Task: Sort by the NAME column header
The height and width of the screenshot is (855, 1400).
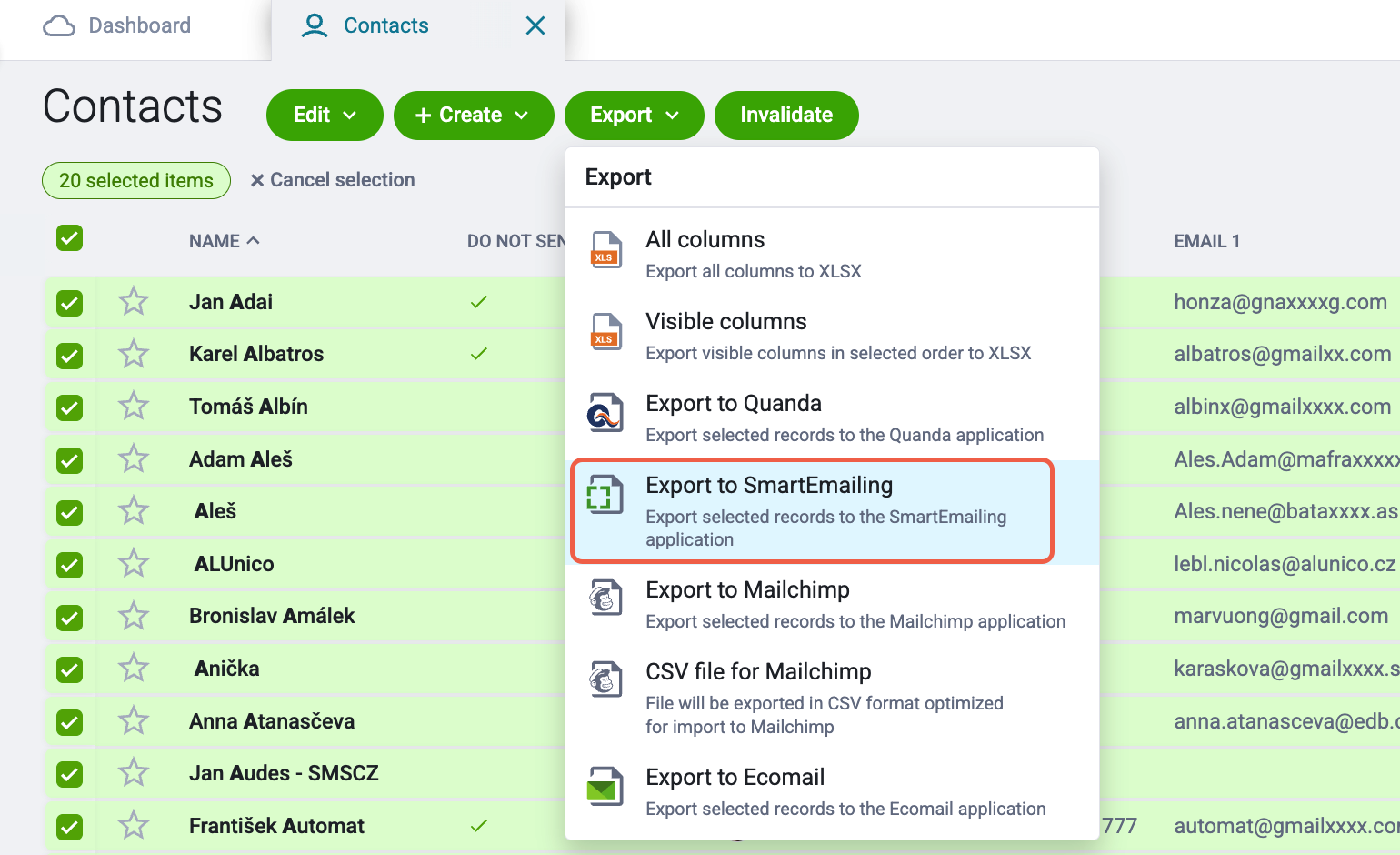Action: (x=225, y=241)
